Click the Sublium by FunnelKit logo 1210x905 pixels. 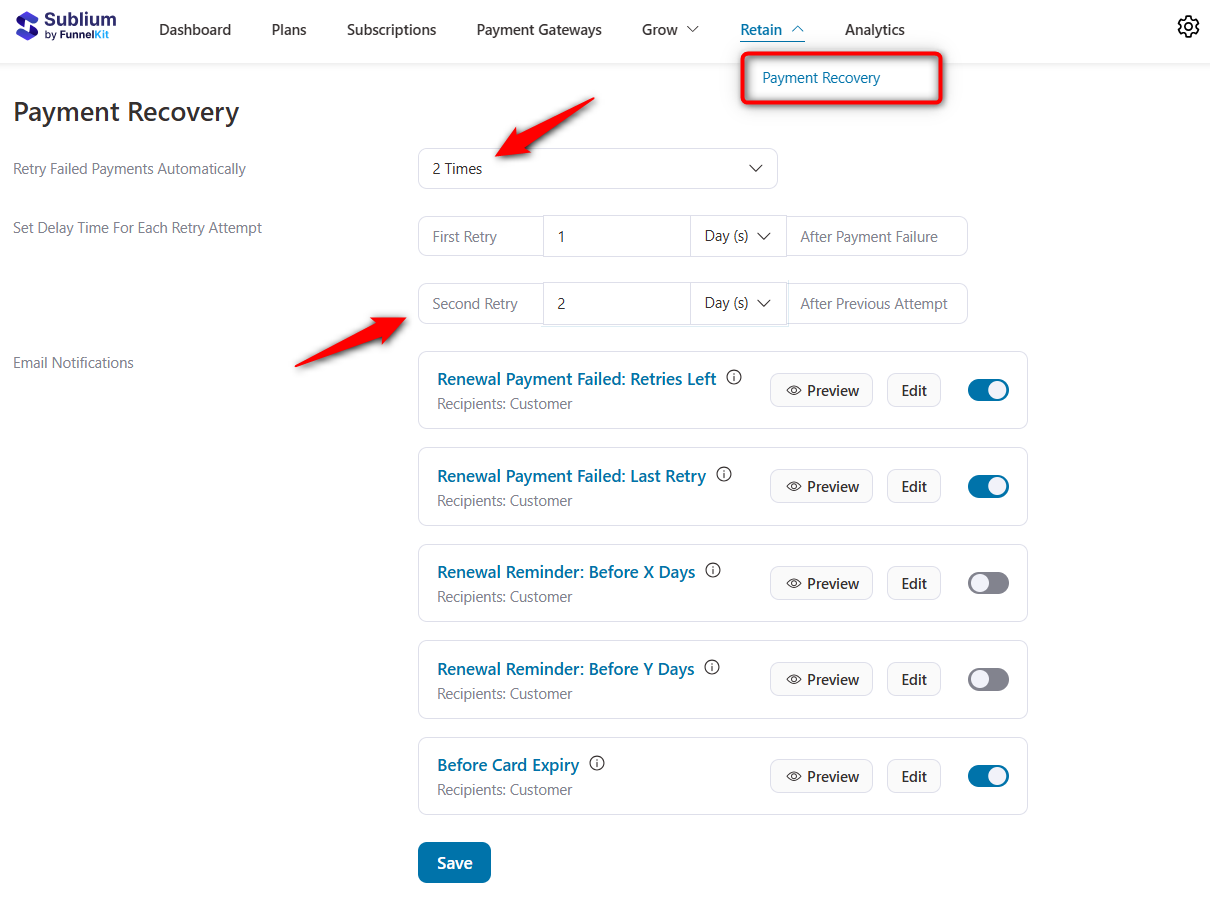coord(64,26)
